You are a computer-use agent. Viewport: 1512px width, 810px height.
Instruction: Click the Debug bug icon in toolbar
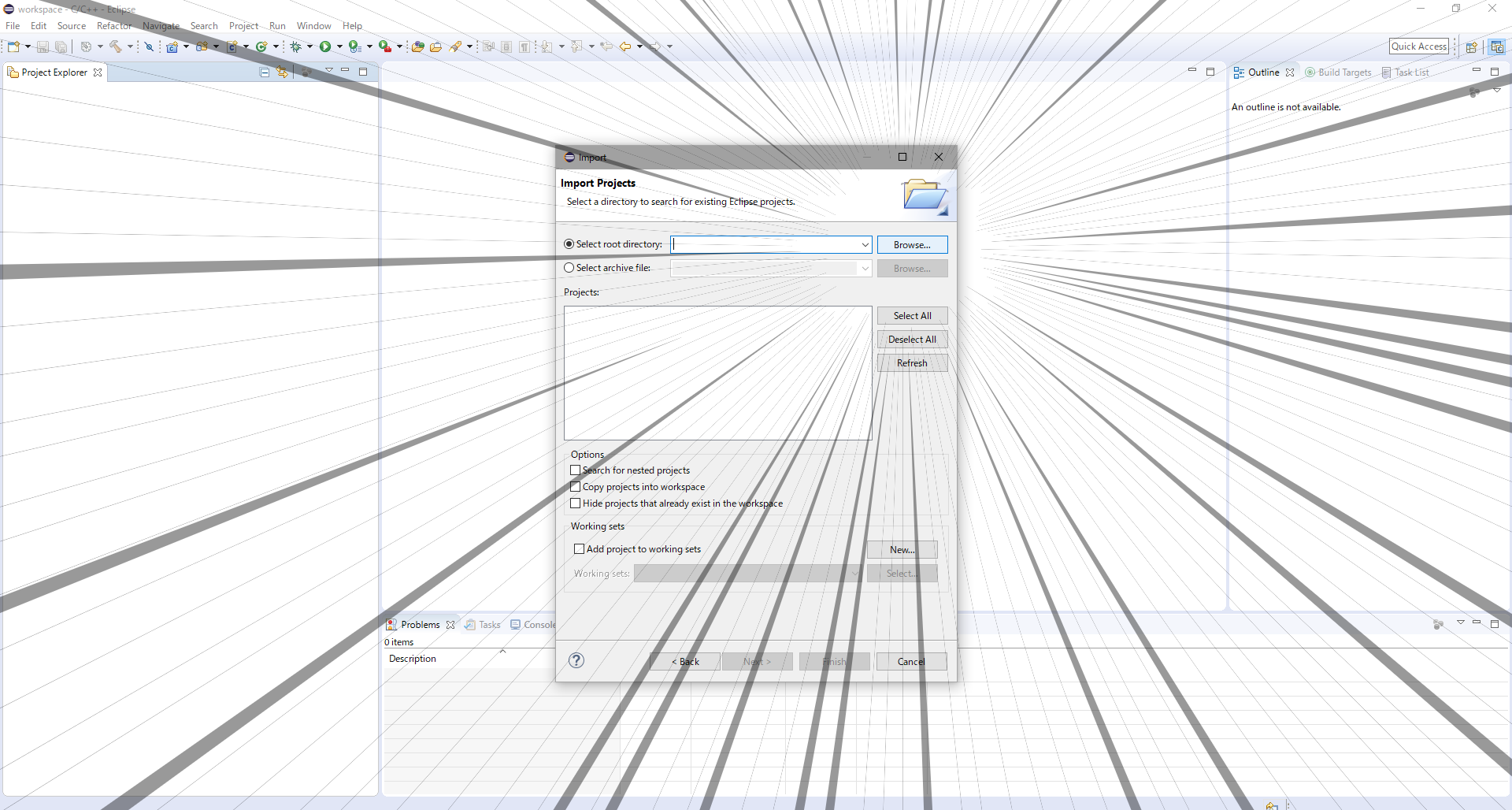(295, 46)
